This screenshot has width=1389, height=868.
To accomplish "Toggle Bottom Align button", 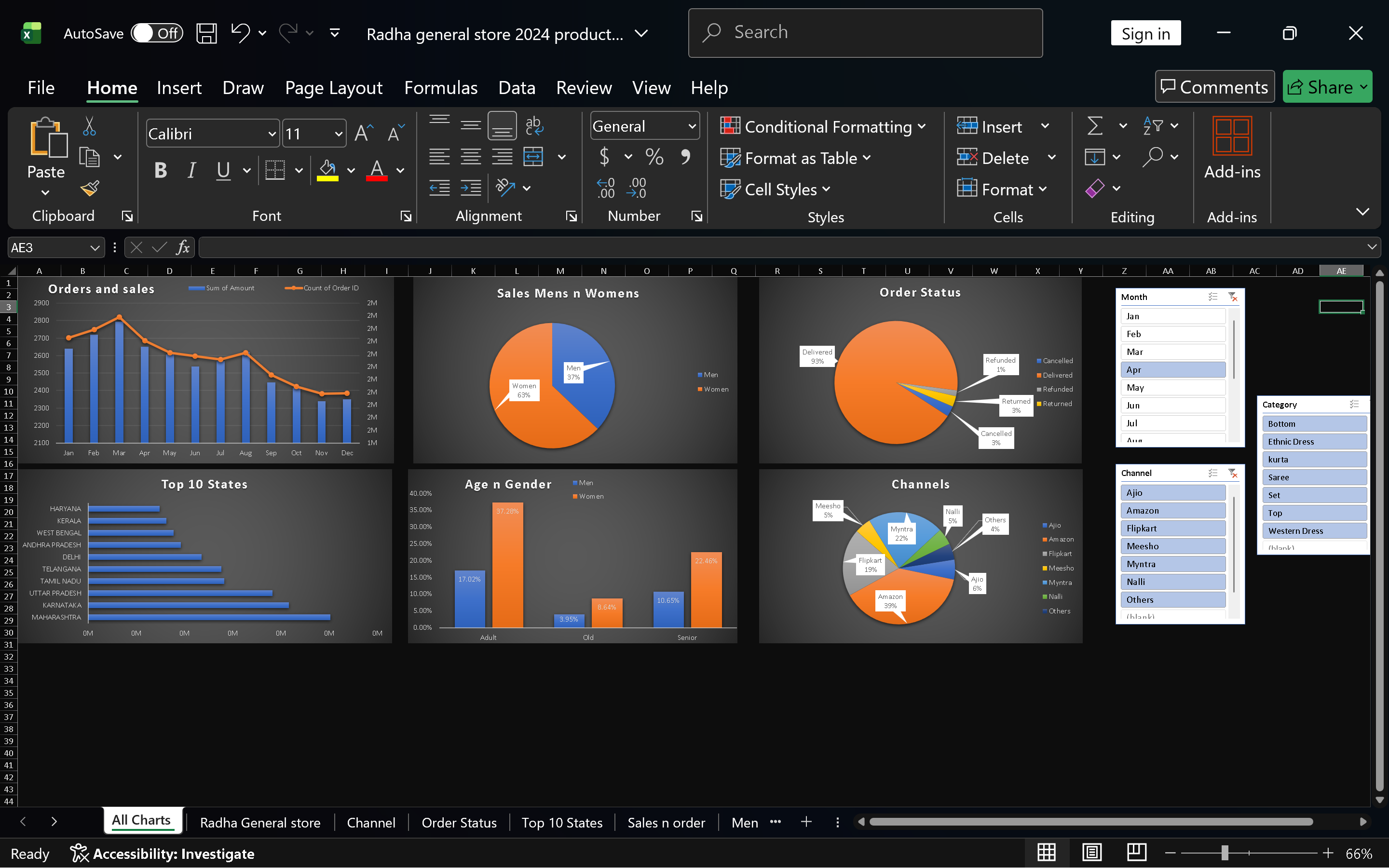I will click(502, 126).
